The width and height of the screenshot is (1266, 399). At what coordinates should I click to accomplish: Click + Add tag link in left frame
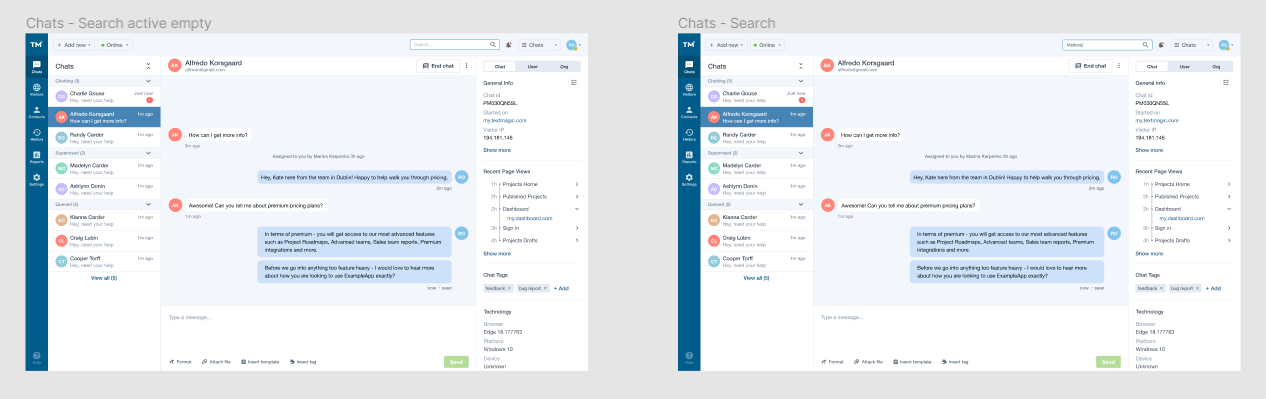coord(561,288)
